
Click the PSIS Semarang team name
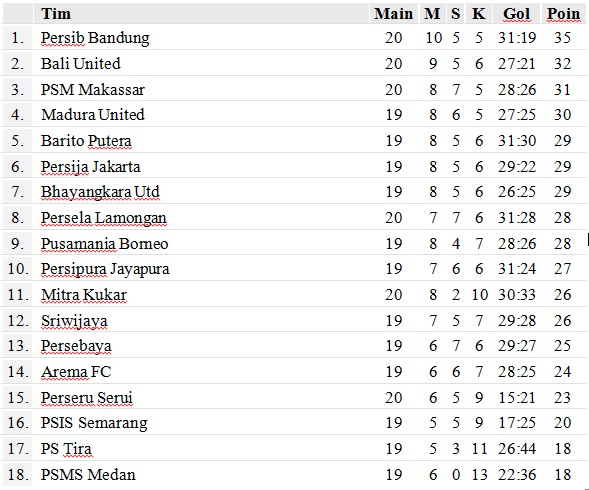click(94, 423)
